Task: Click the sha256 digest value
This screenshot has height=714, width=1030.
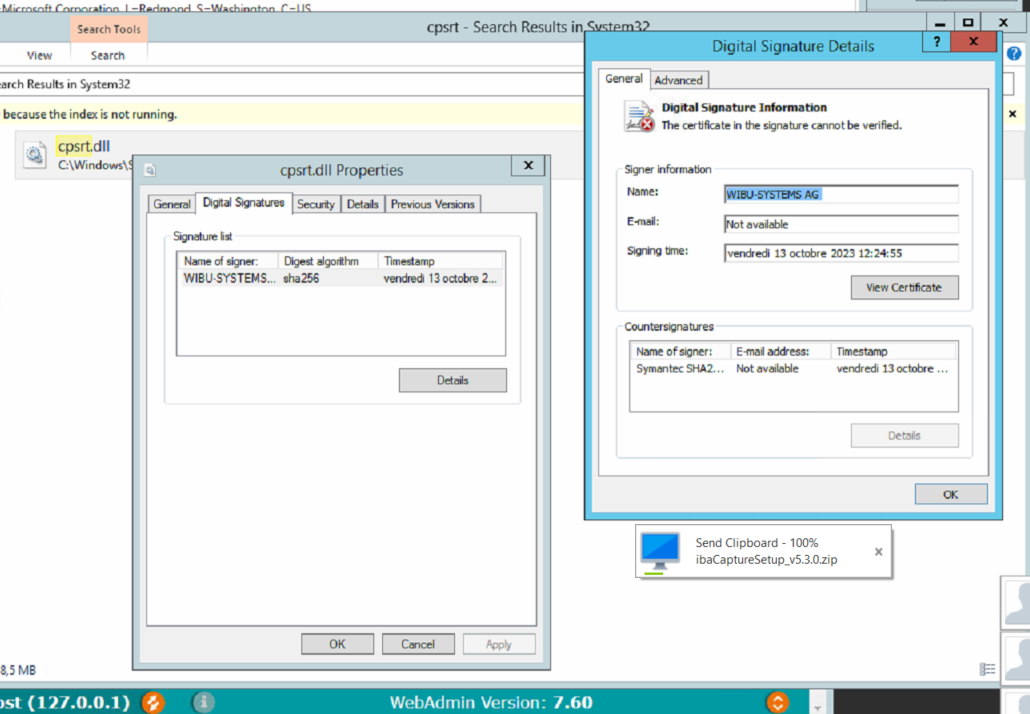Action: (x=301, y=279)
